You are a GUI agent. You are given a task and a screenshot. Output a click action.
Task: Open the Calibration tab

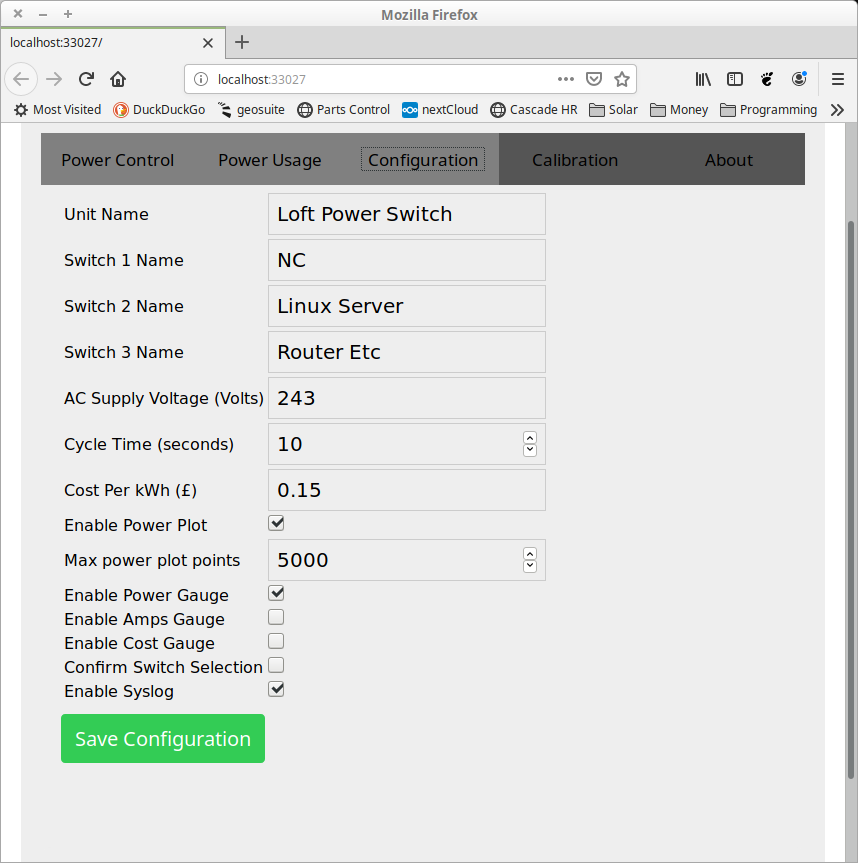(x=575, y=160)
